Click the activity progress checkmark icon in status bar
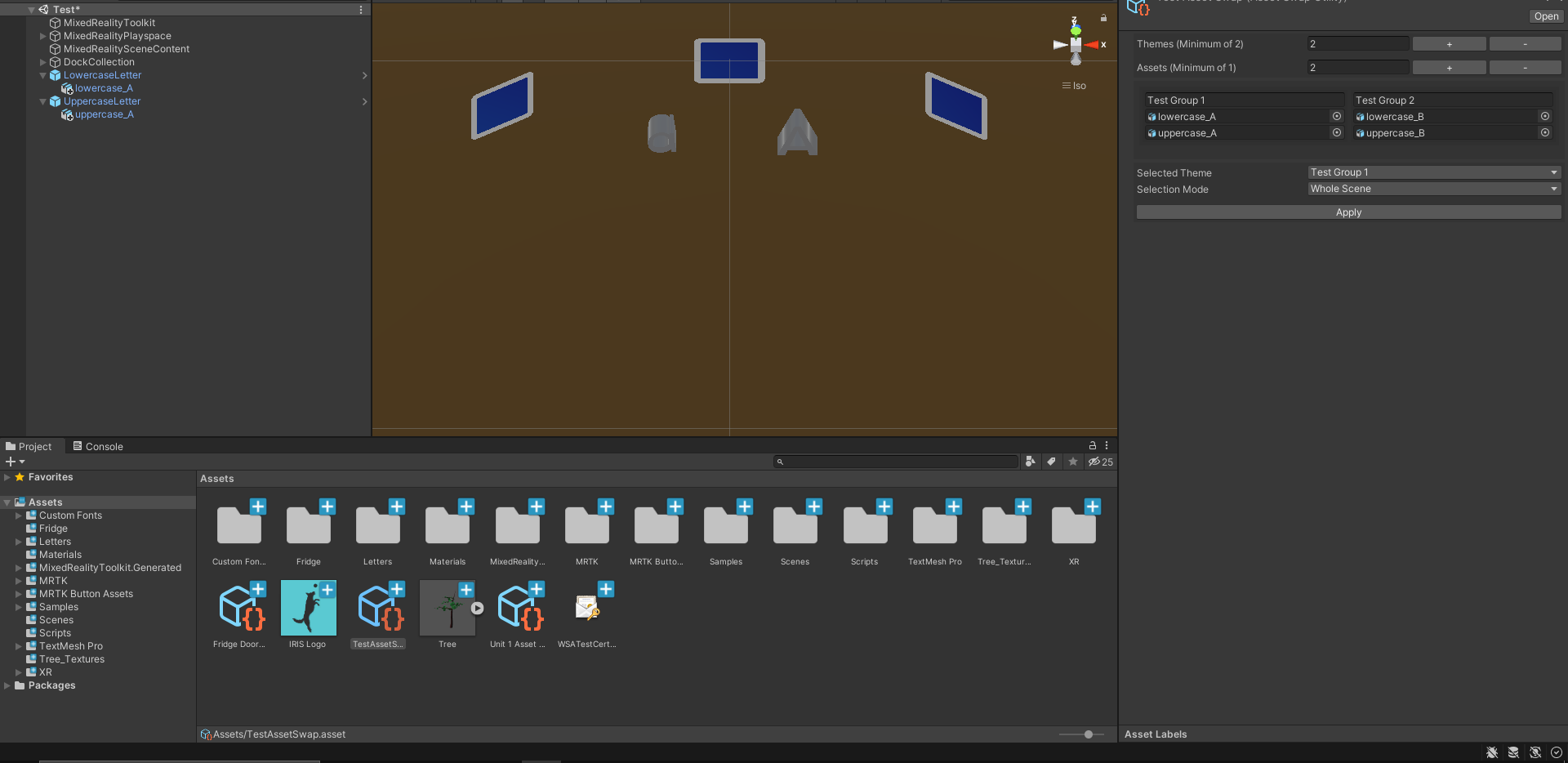The width and height of the screenshot is (1568, 763). [x=1557, y=752]
